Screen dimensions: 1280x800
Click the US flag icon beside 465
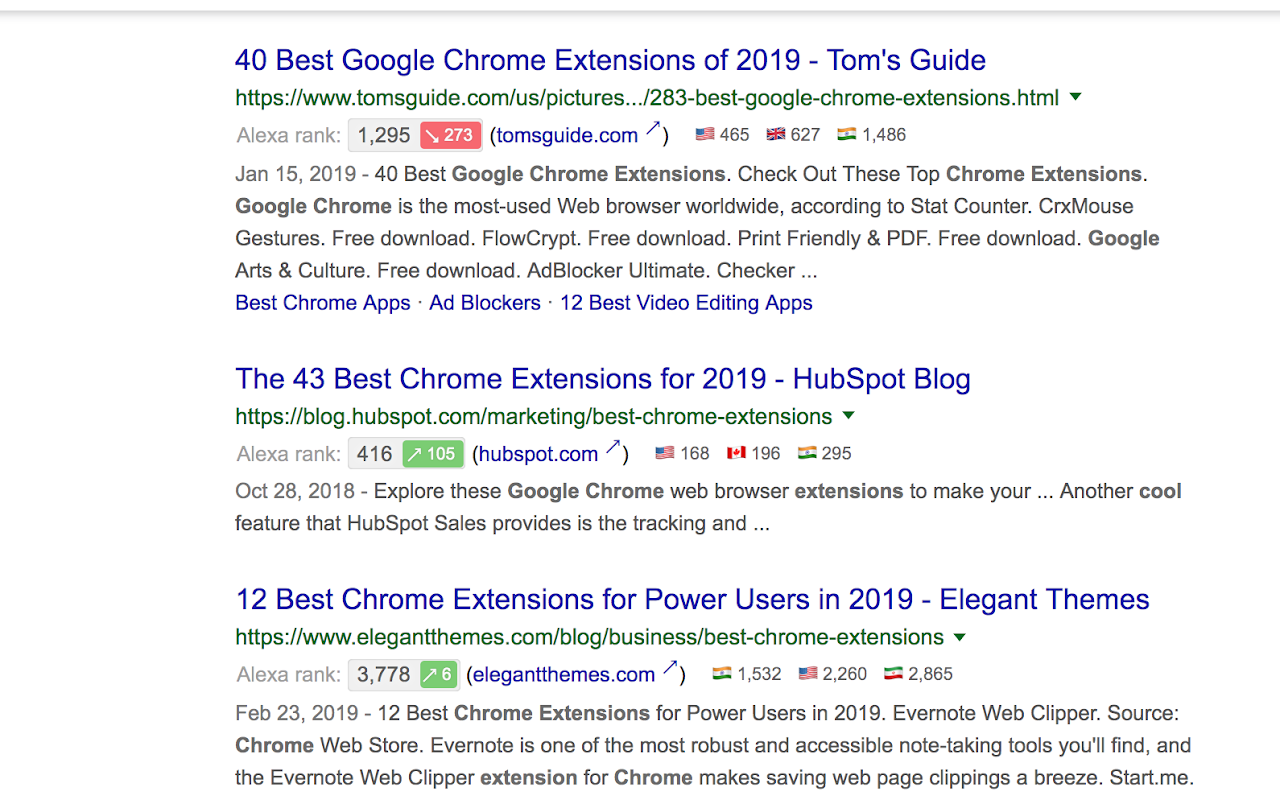point(705,134)
